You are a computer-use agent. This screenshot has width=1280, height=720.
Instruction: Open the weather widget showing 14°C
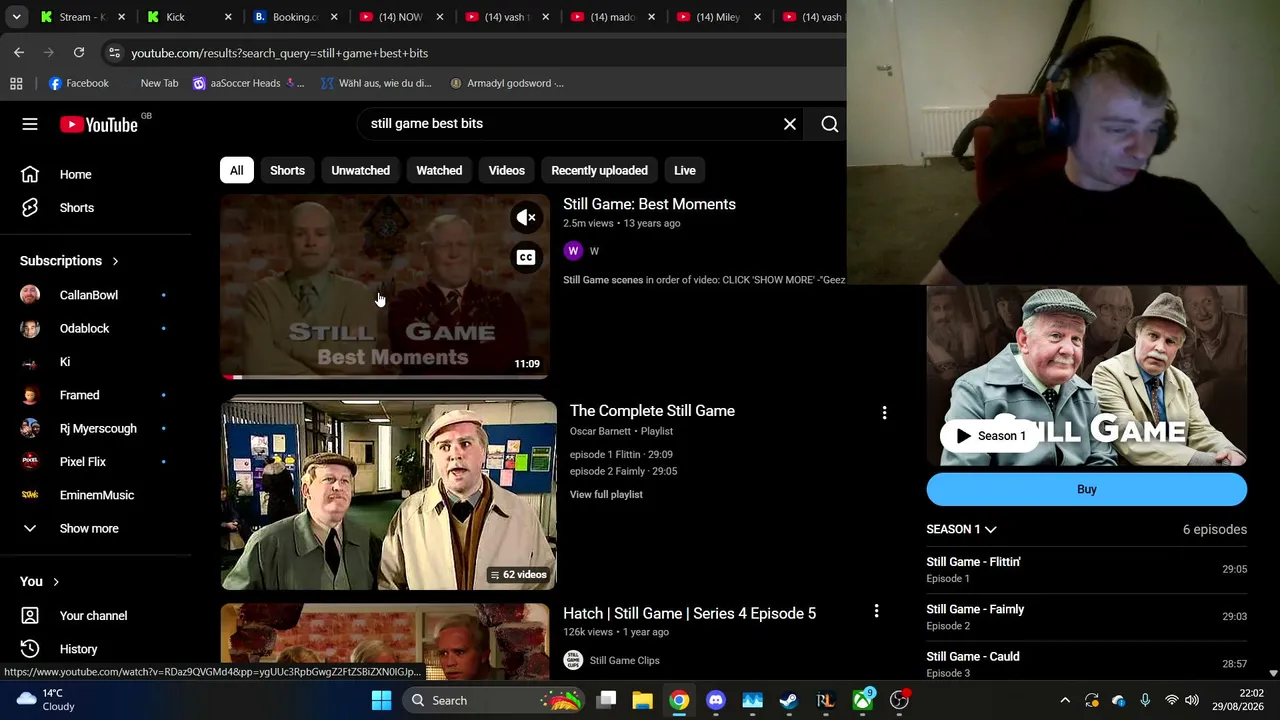[47, 699]
